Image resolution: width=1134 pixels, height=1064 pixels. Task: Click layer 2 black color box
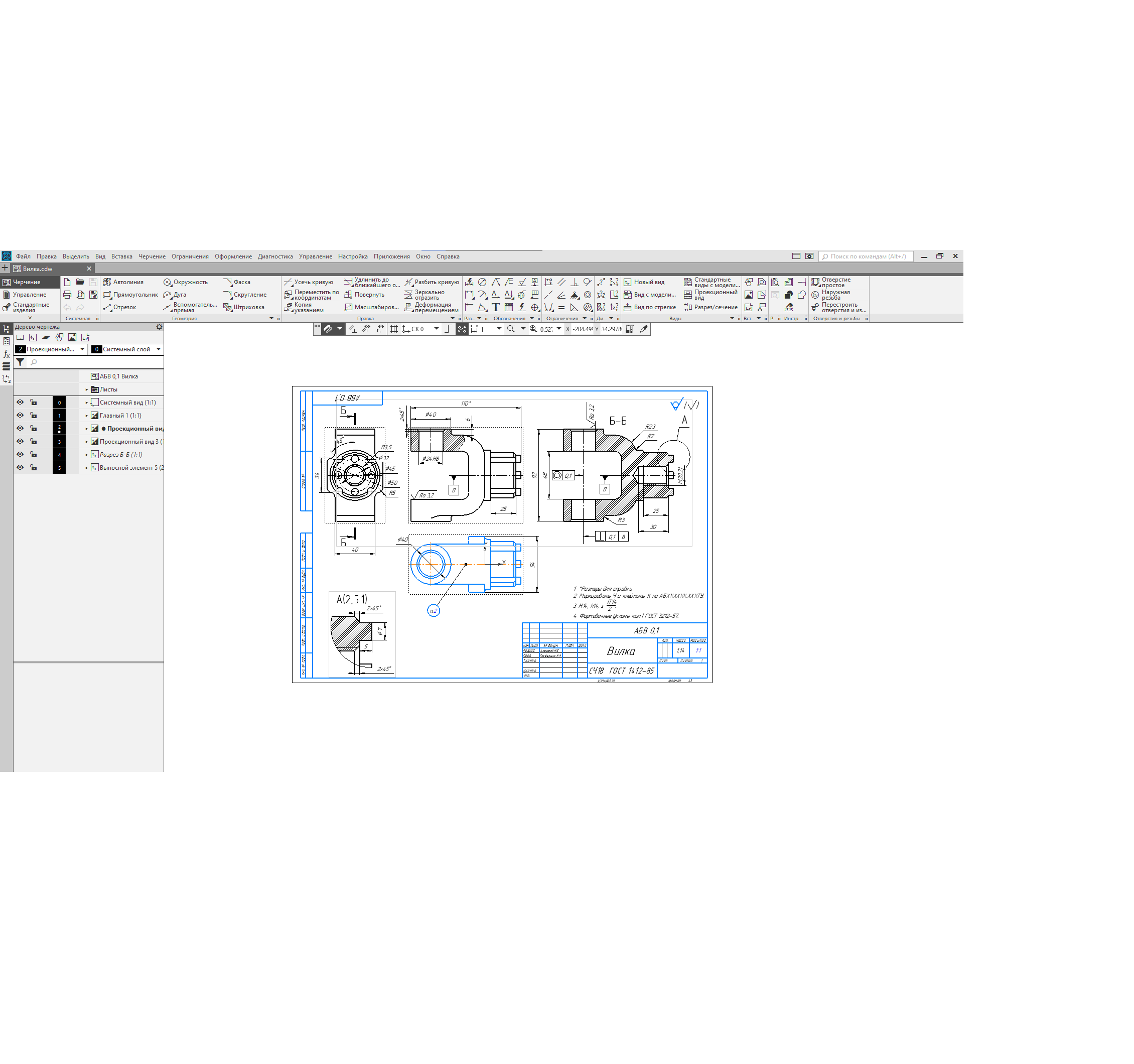(59, 429)
